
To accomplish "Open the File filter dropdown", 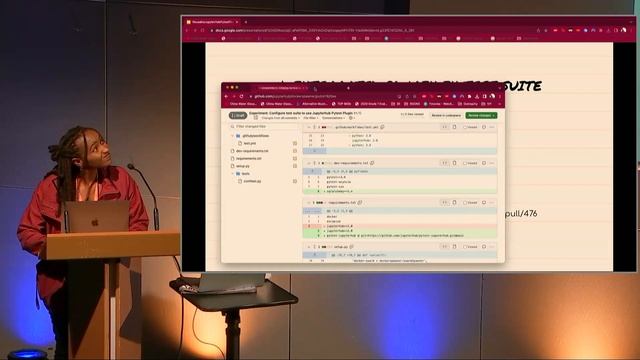I will (311, 118).
